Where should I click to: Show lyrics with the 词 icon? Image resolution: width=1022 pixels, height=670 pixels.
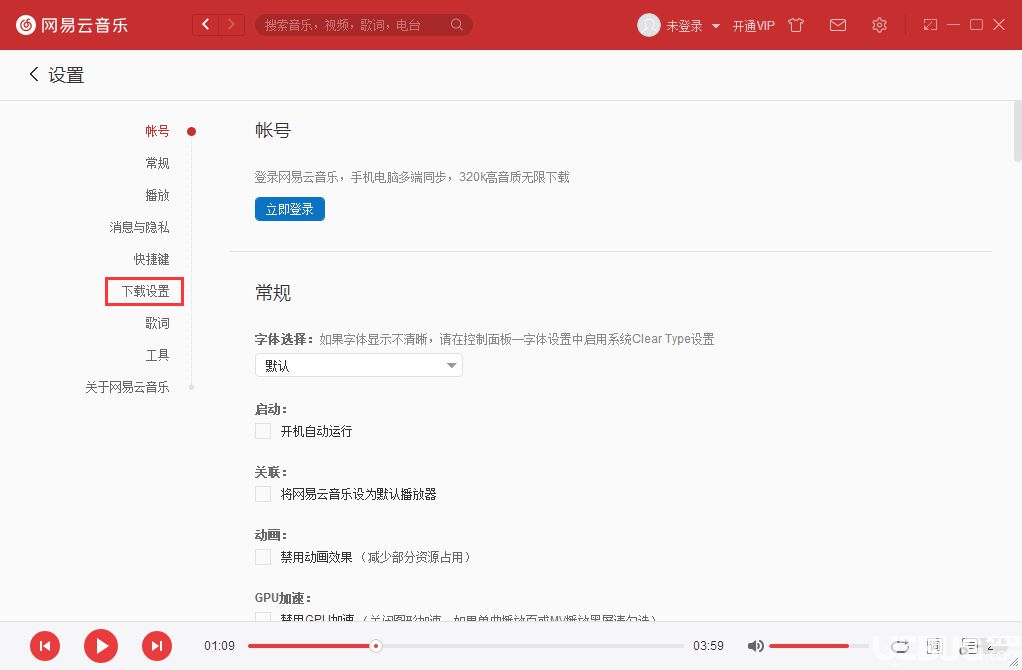click(x=935, y=646)
